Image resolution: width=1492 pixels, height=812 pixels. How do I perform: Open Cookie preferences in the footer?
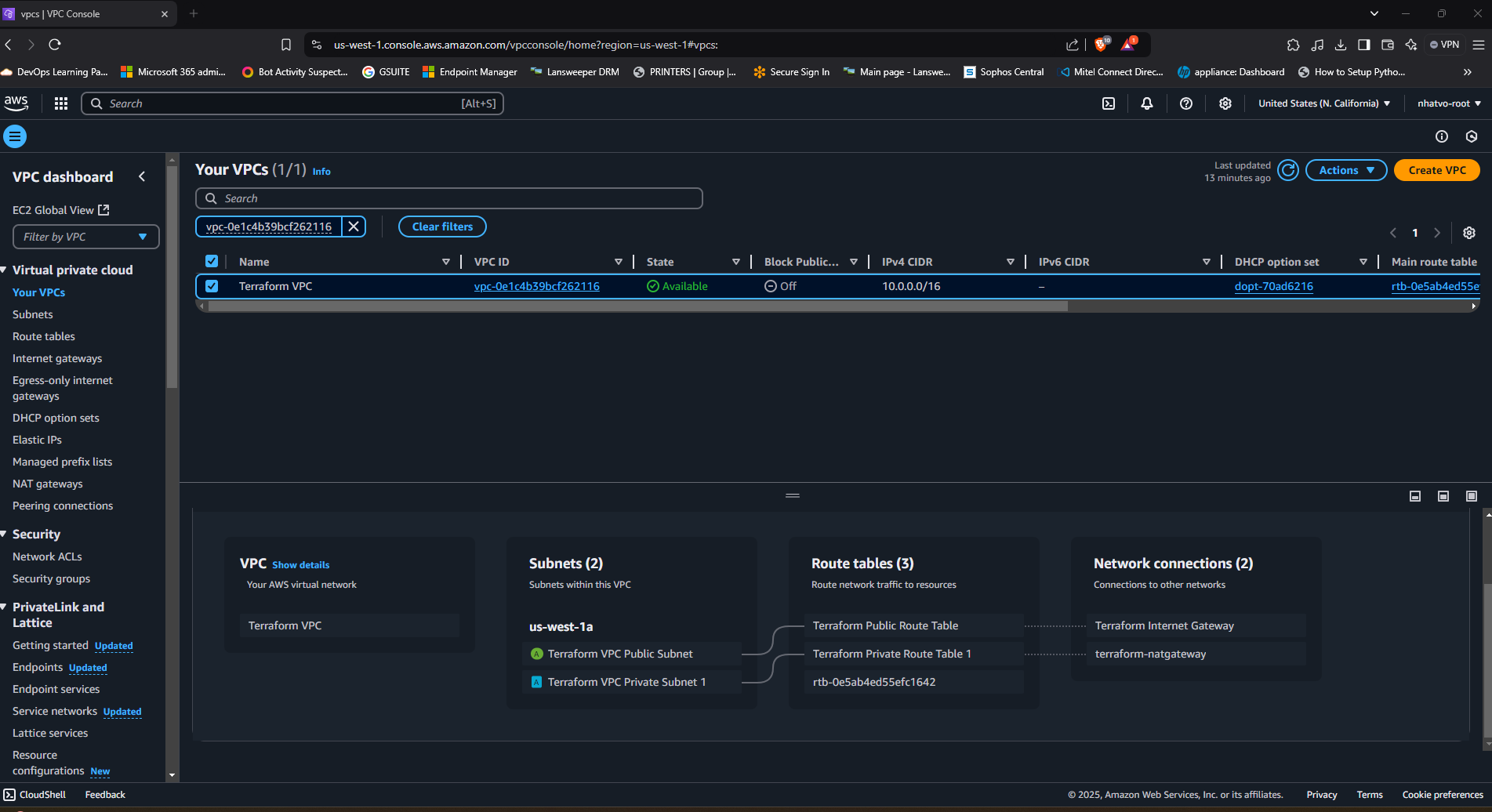point(1443,795)
